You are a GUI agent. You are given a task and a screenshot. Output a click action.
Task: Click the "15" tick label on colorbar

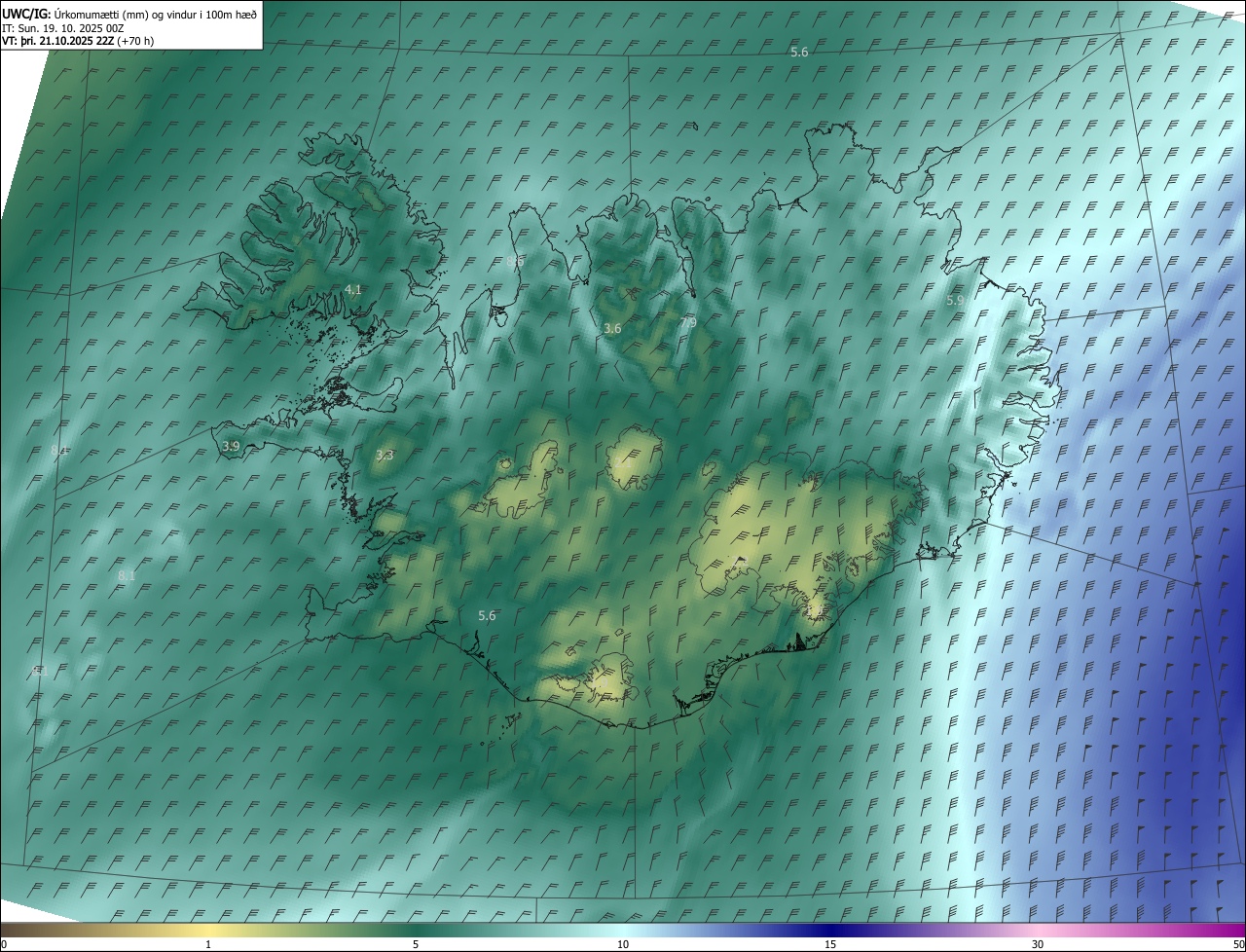click(830, 944)
